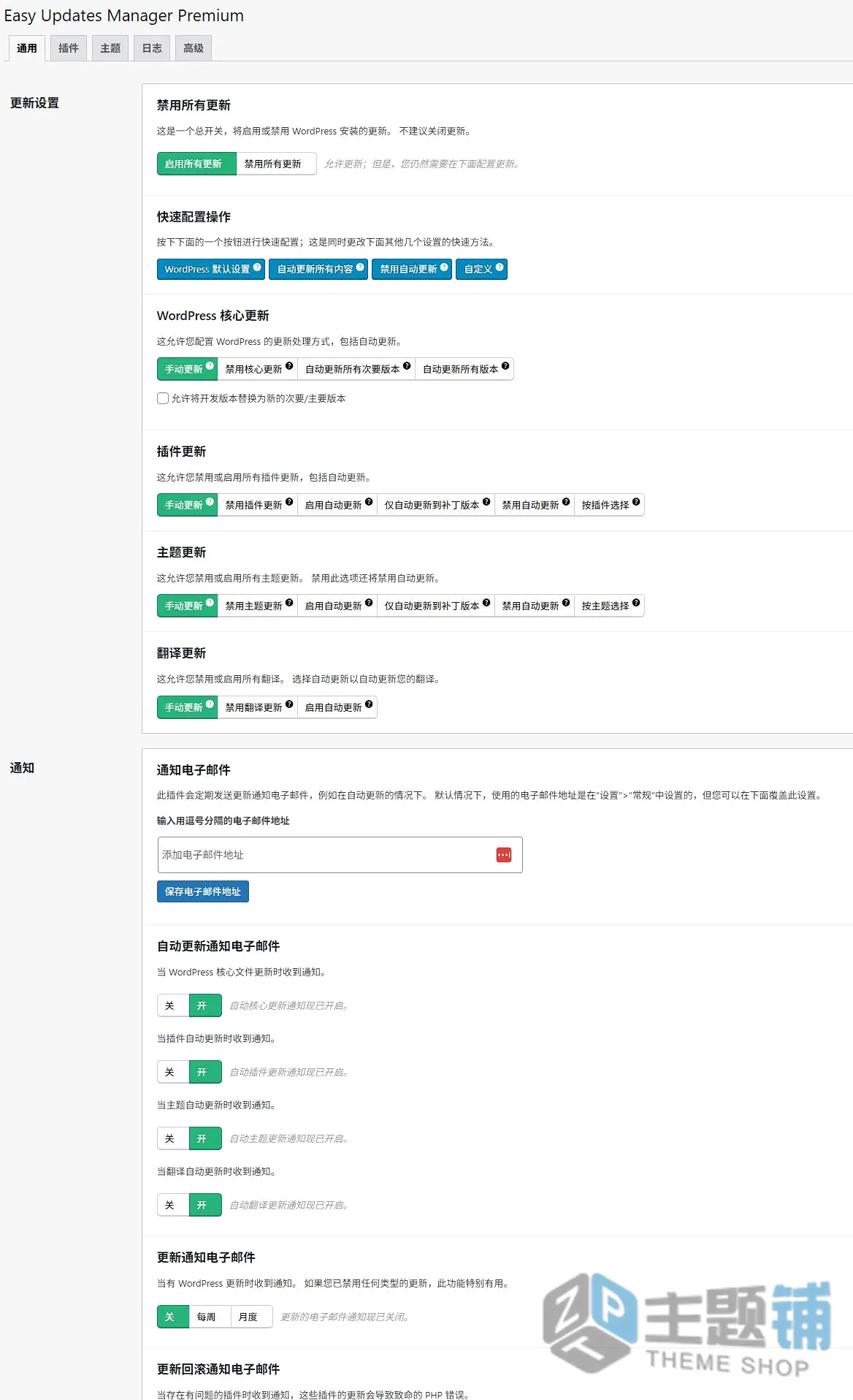Image resolution: width=853 pixels, height=1400 pixels.
Task: Open help icon on 自定义 button
Action: pos(500,267)
